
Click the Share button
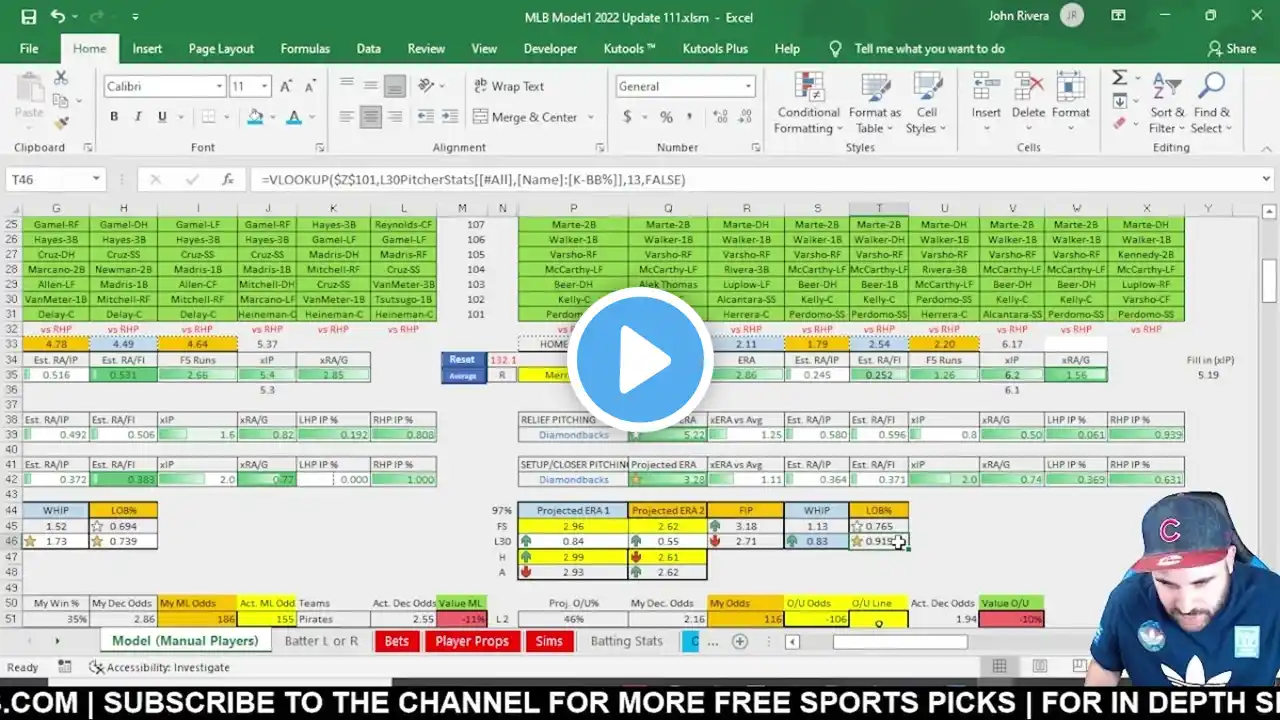point(1232,49)
